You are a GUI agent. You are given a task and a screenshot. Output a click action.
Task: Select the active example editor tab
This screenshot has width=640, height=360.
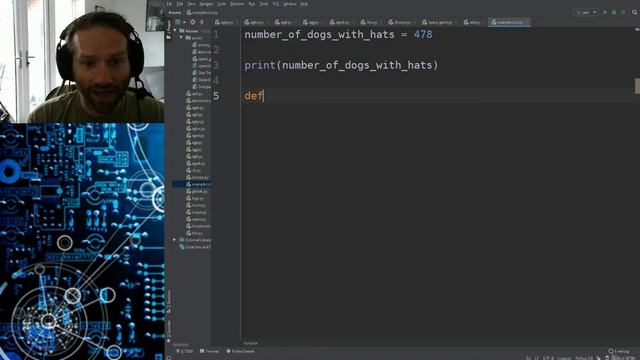point(509,22)
